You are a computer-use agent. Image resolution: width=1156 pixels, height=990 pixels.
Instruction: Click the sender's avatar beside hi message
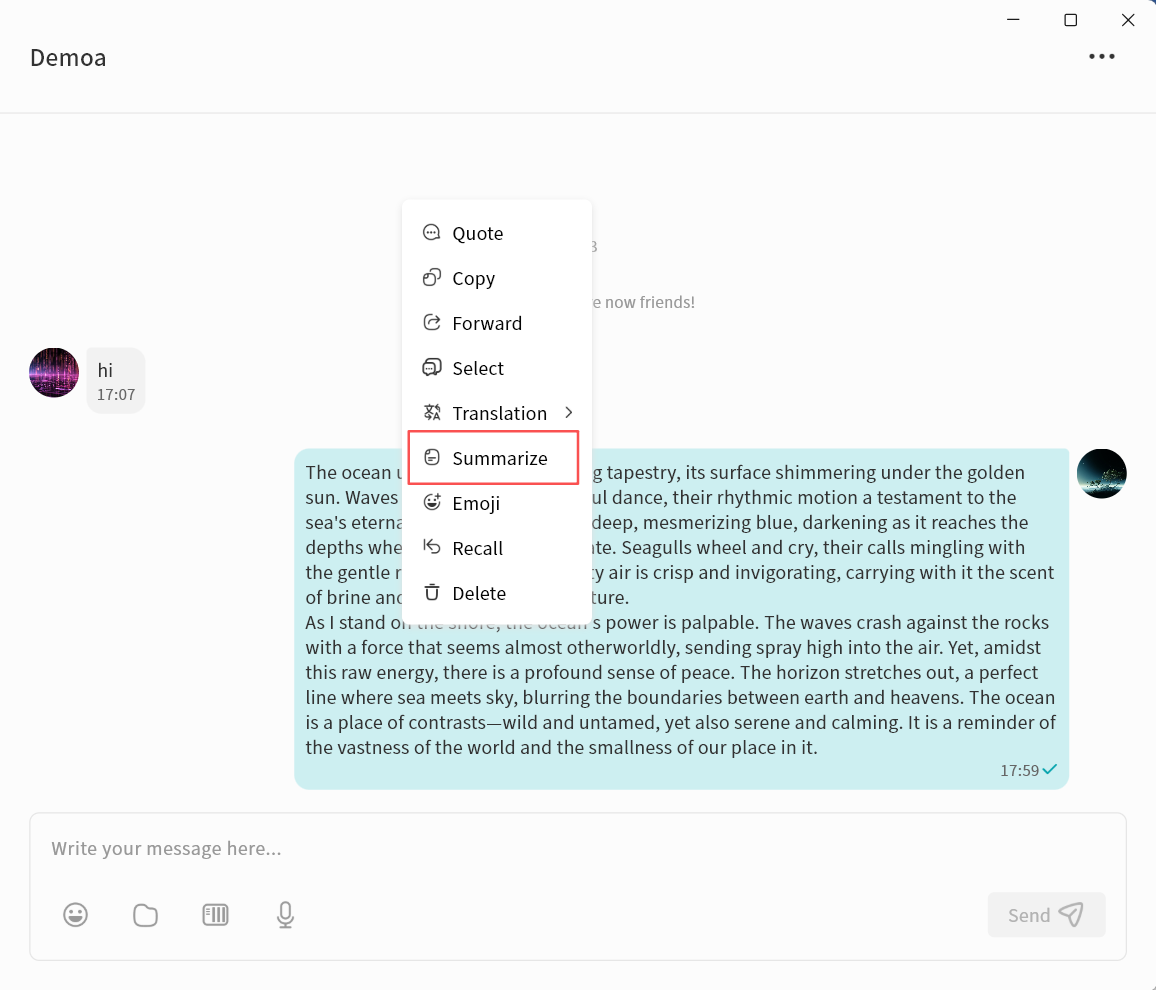click(54, 373)
